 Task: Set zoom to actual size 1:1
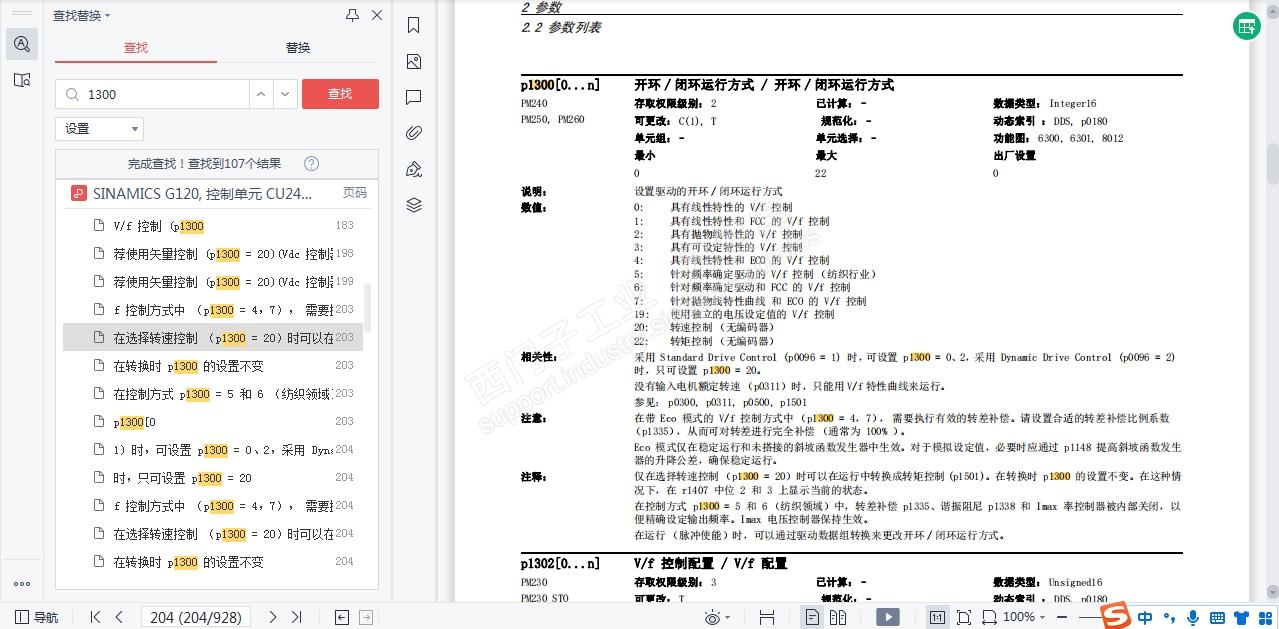pos(937,617)
